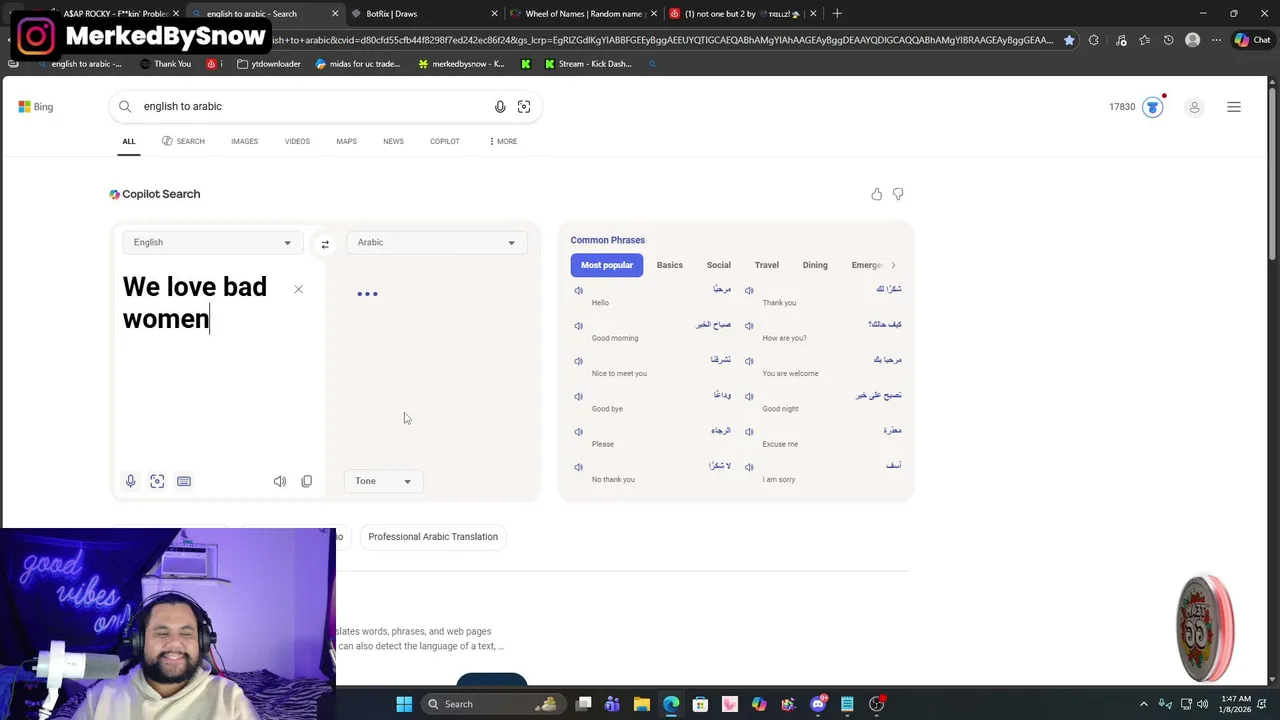Switch to the NEWS tab
This screenshot has width=1280, height=720.
pyautogui.click(x=393, y=141)
